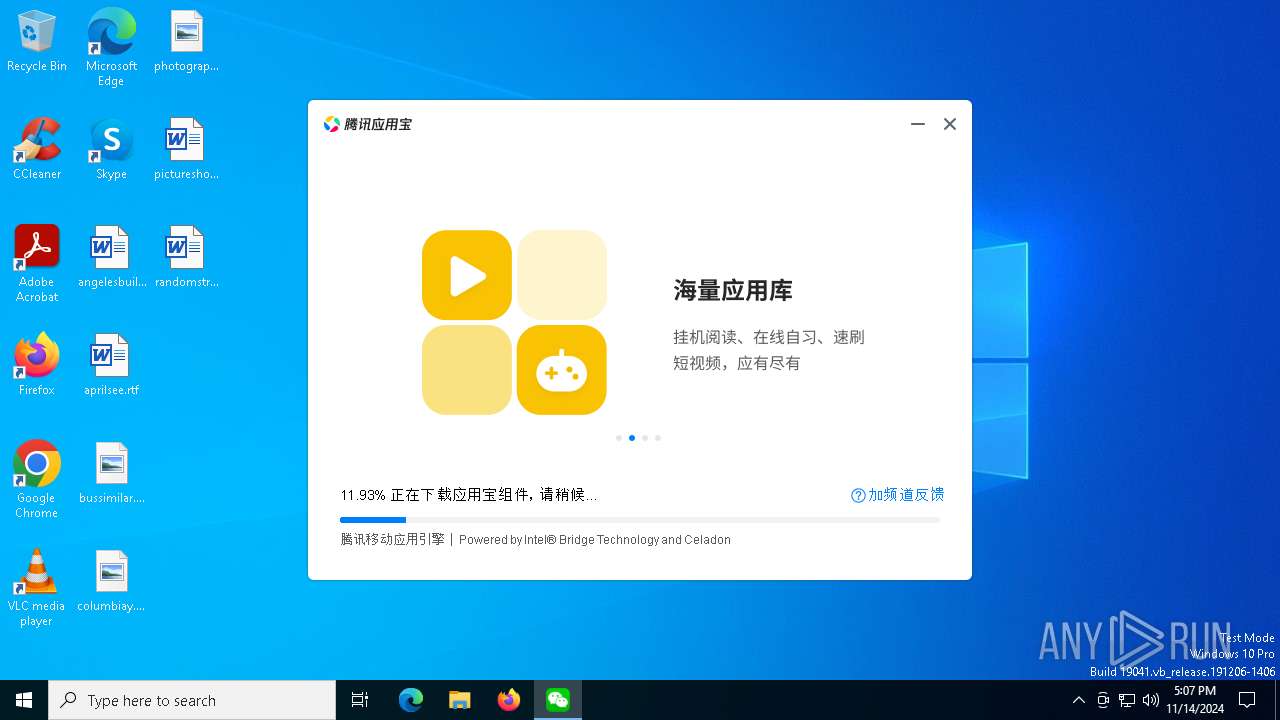Open the Firefox desktop shortcut
The image size is (1280, 720).
(x=37, y=365)
